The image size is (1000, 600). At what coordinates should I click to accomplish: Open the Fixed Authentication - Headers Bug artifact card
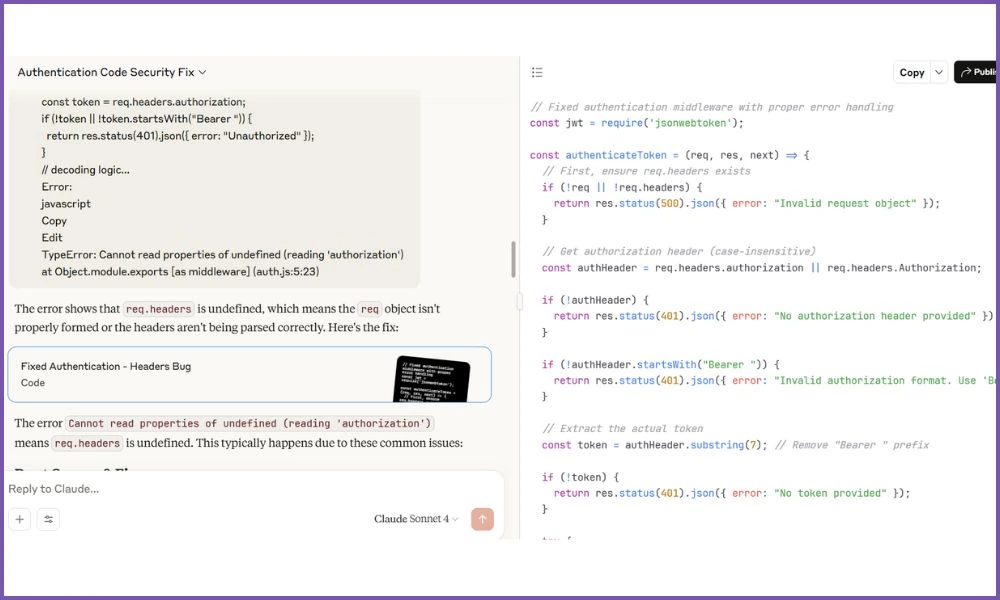(200, 374)
